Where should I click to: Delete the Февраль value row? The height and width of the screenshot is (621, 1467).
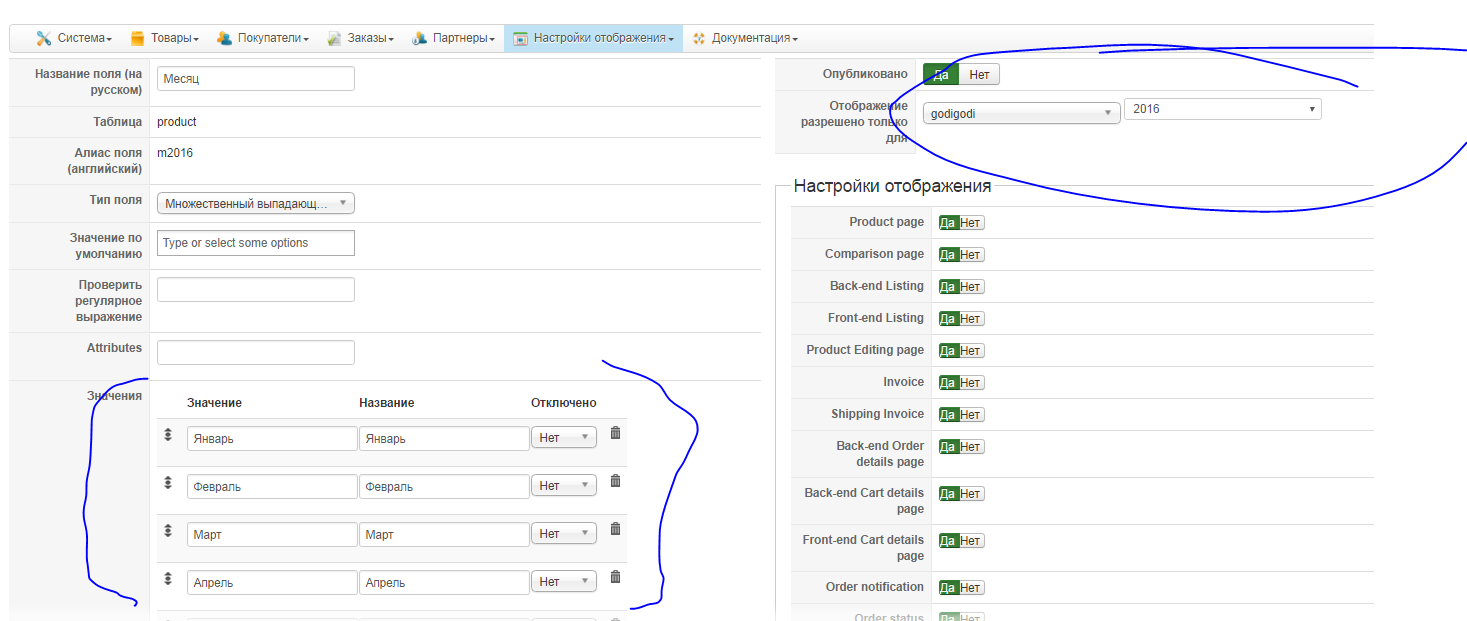pyautogui.click(x=615, y=481)
